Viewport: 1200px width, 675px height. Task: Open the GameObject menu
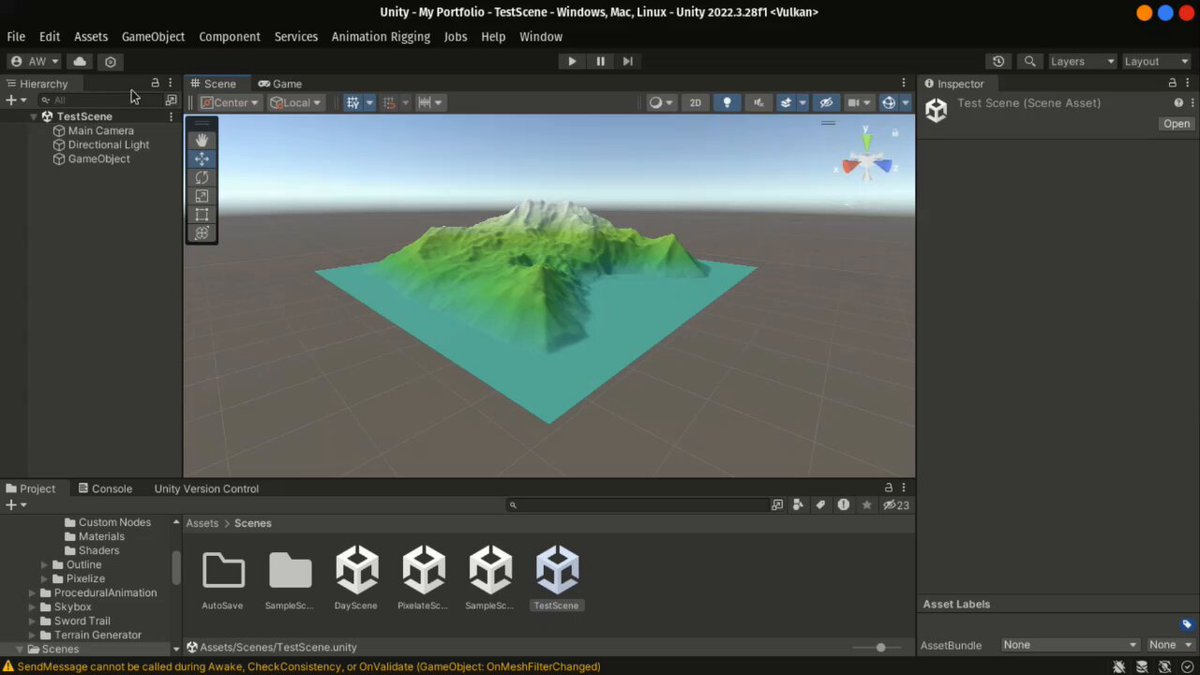point(153,37)
